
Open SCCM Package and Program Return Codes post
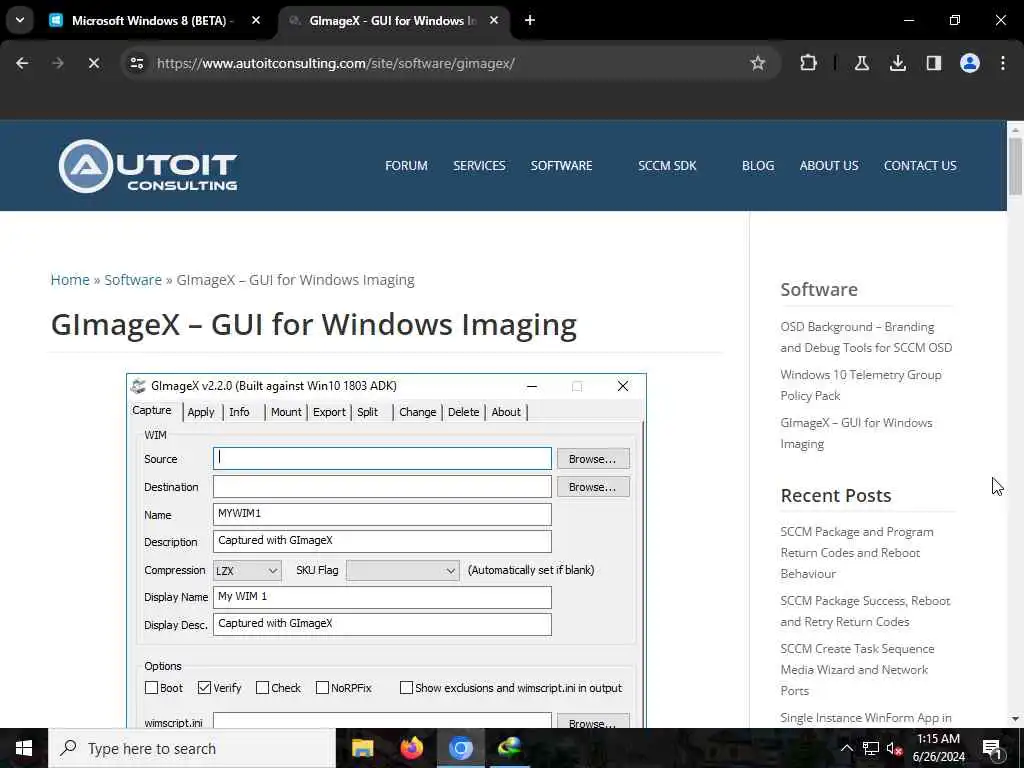click(857, 552)
